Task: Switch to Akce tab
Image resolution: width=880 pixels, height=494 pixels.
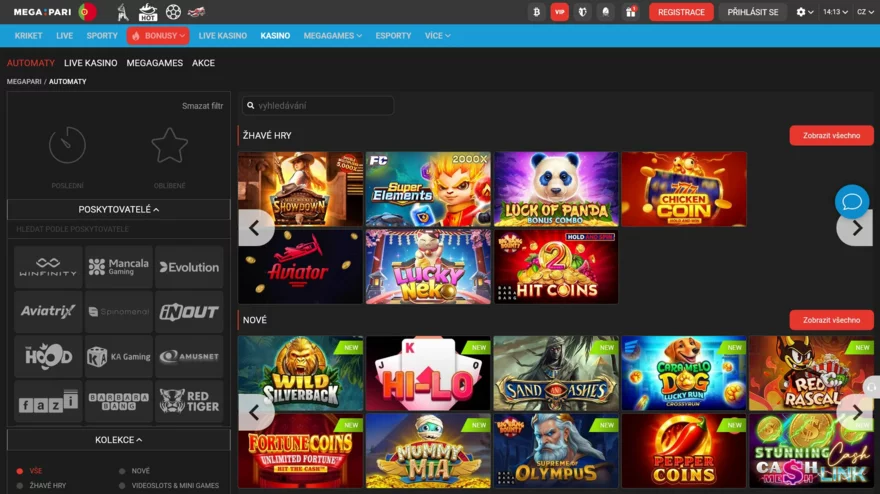Action: tap(203, 63)
